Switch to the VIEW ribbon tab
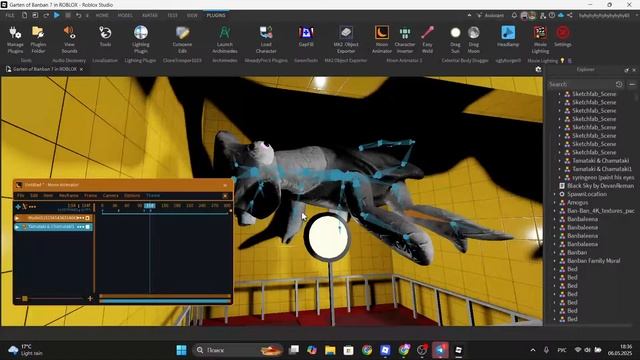This screenshot has width=640, height=360. pyautogui.click(x=192, y=15)
